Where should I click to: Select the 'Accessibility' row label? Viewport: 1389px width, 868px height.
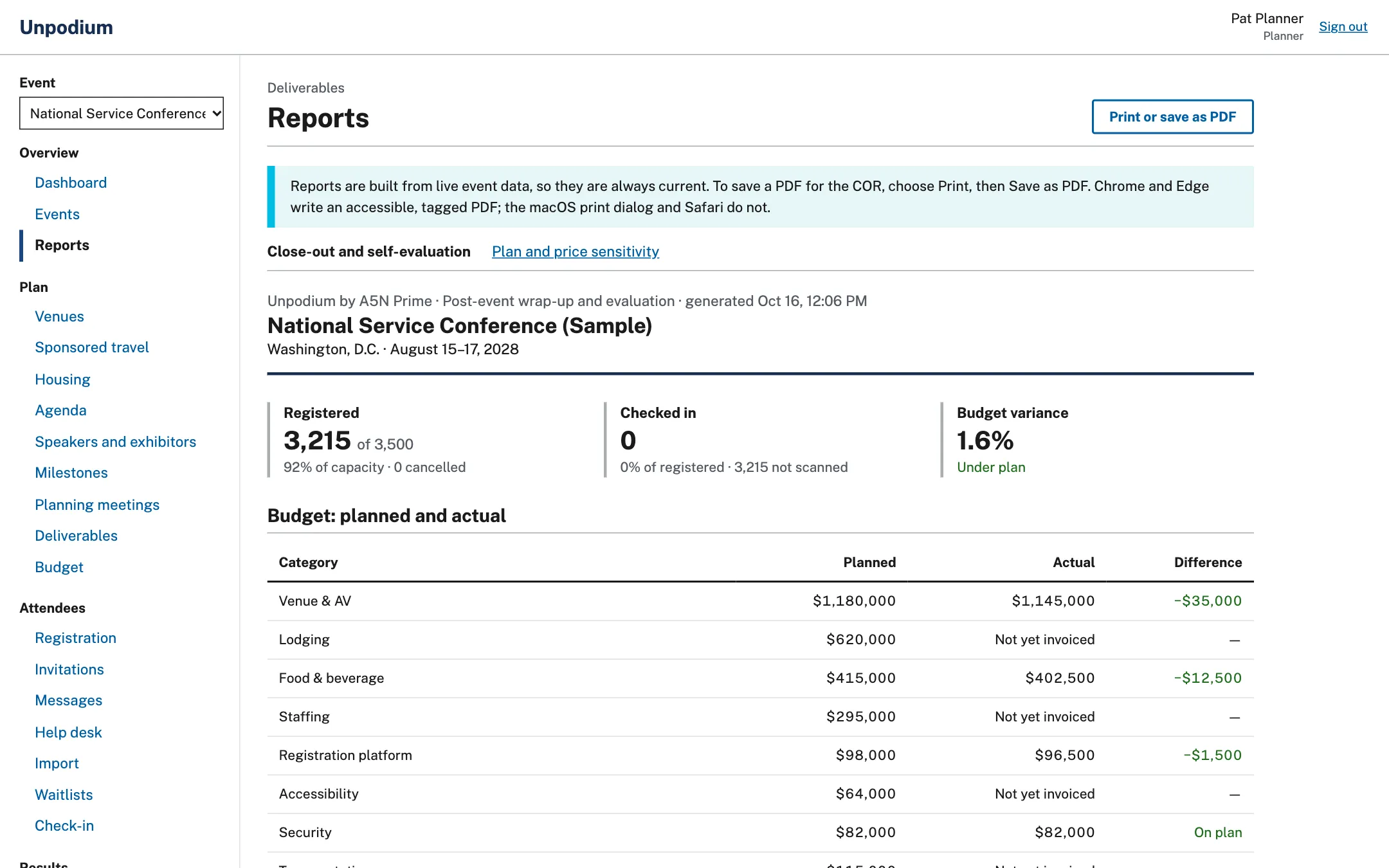click(x=319, y=793)
